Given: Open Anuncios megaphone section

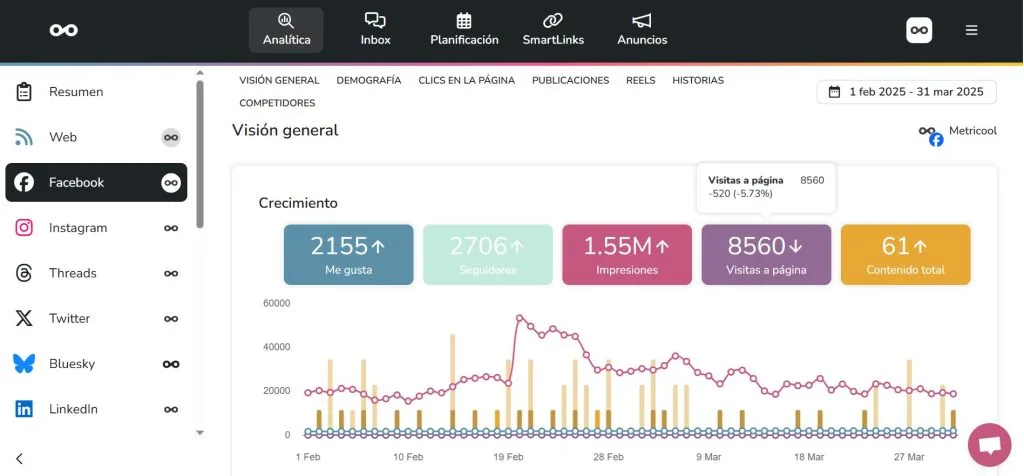Looking at the screenshot, I should pos(642,30).
